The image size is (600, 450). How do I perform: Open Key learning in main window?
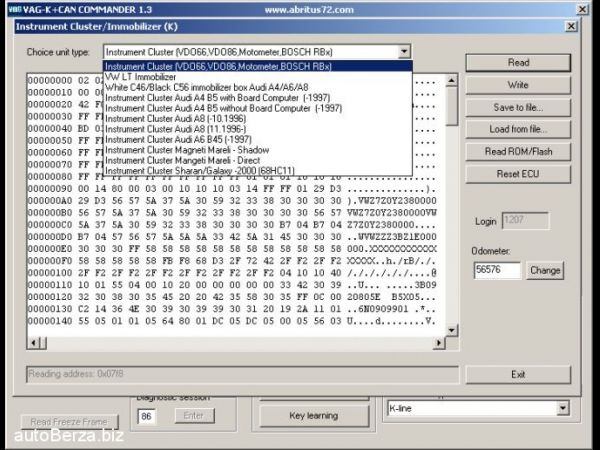coord(314,416)
